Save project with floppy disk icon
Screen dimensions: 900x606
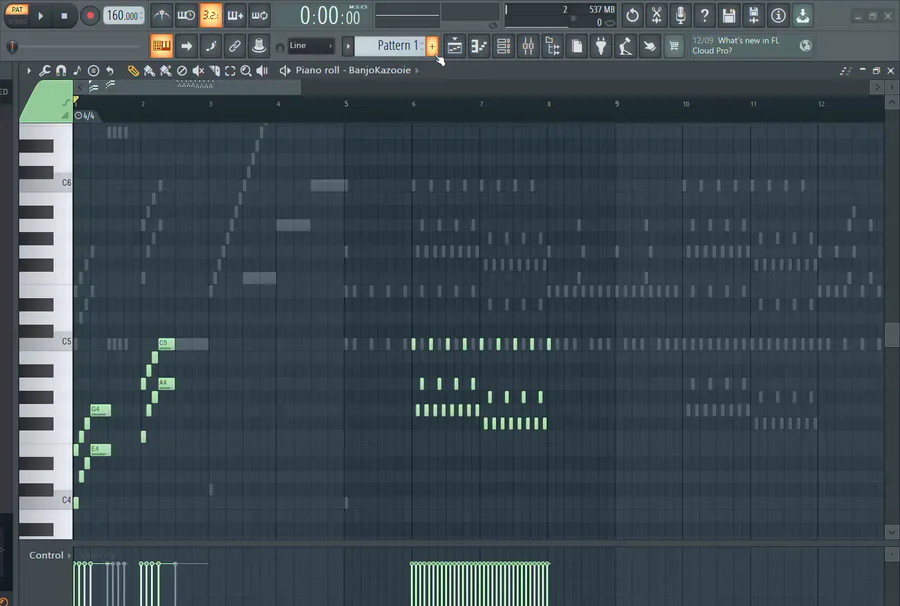(729, 15)
